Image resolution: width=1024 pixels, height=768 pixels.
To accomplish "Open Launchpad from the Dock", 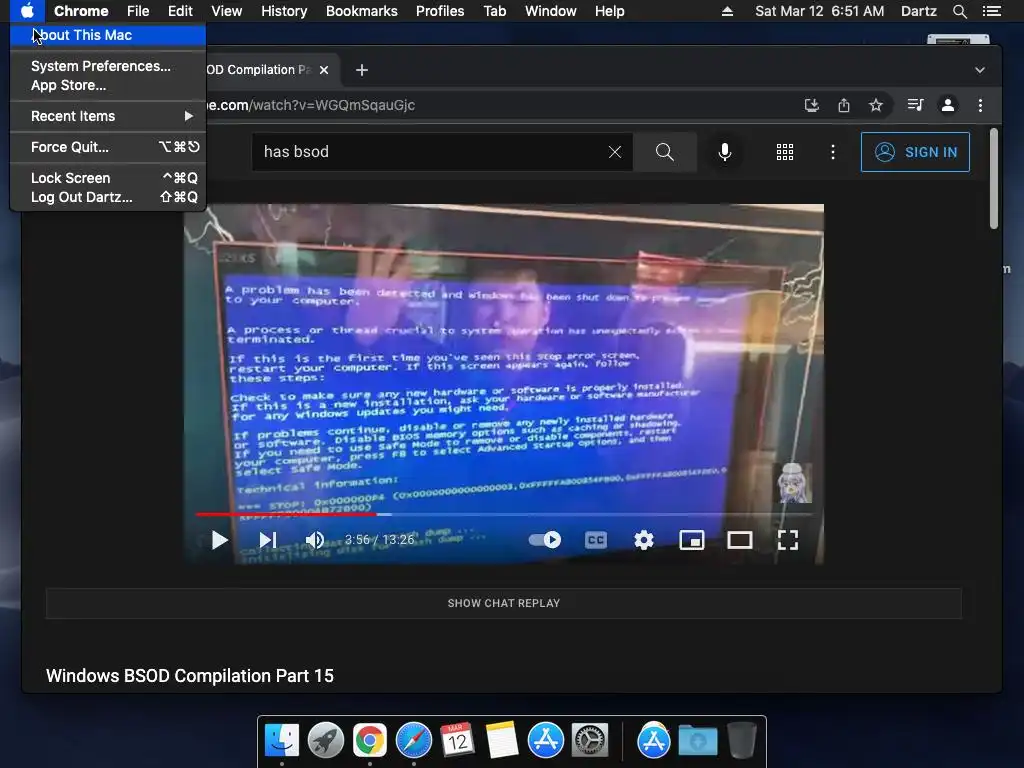I will [x=326, y=741].
